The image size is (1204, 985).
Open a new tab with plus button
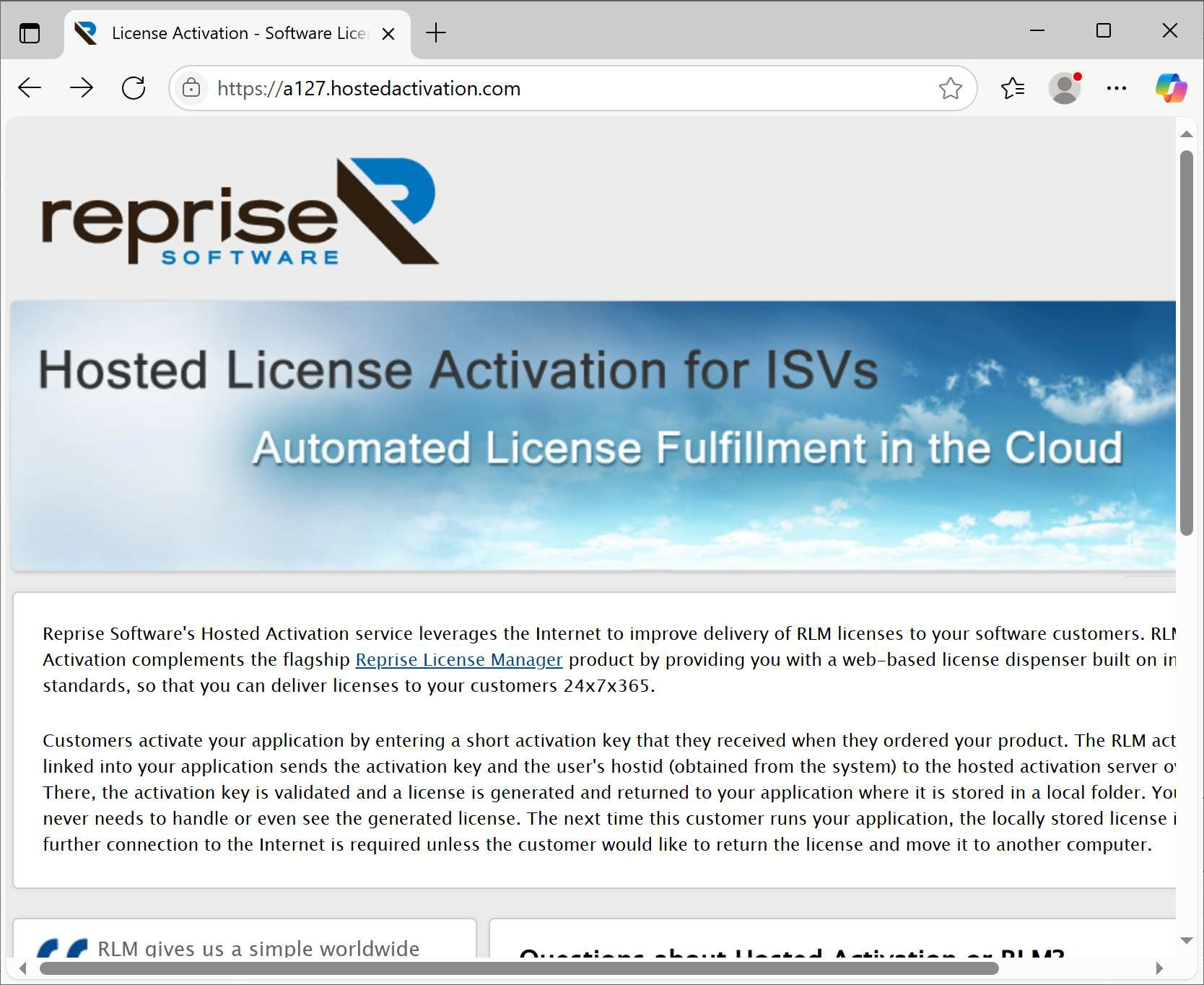pyautogui.click(x=436, y=32)
